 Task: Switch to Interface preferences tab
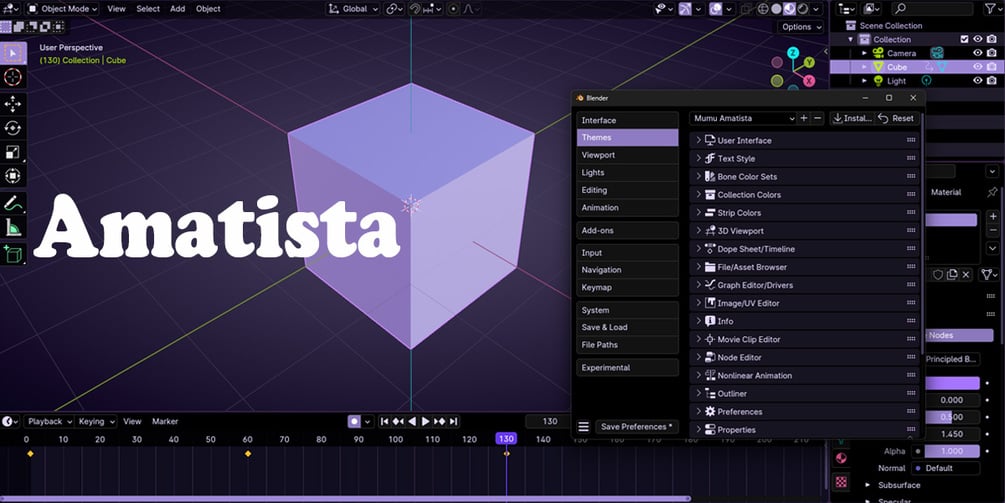(x=627, y=120)
